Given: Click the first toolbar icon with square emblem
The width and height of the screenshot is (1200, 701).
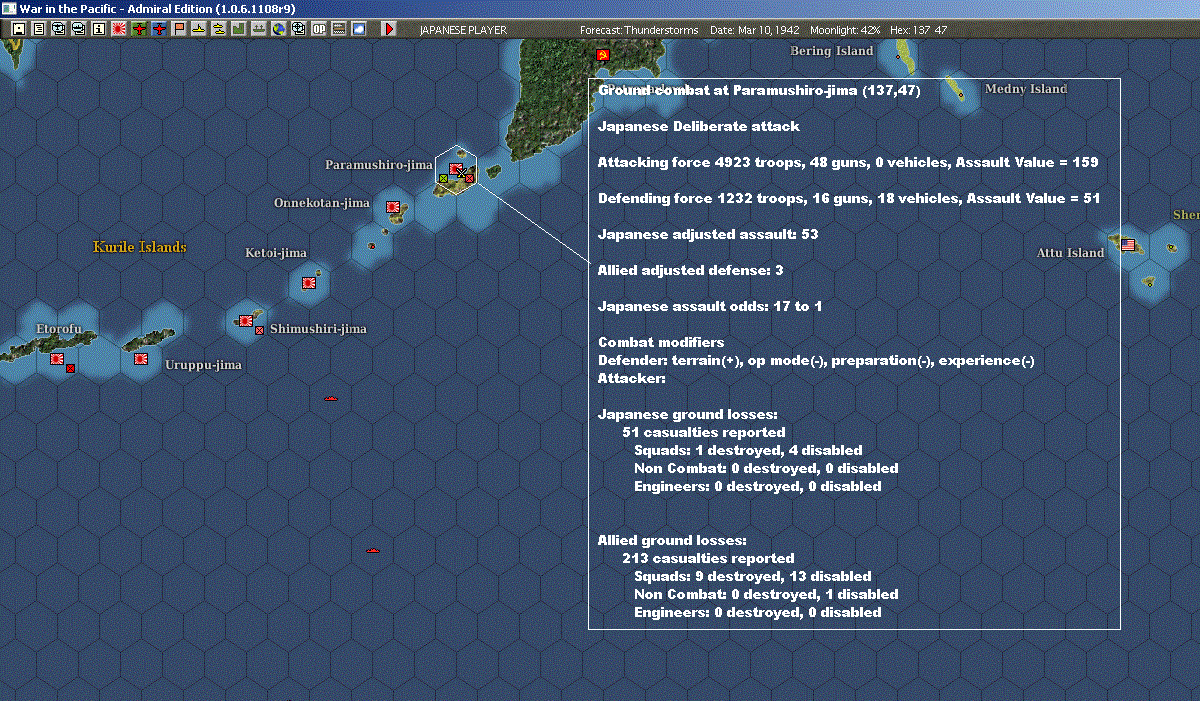Looking at the screenshot, I should tap(18, 29).
